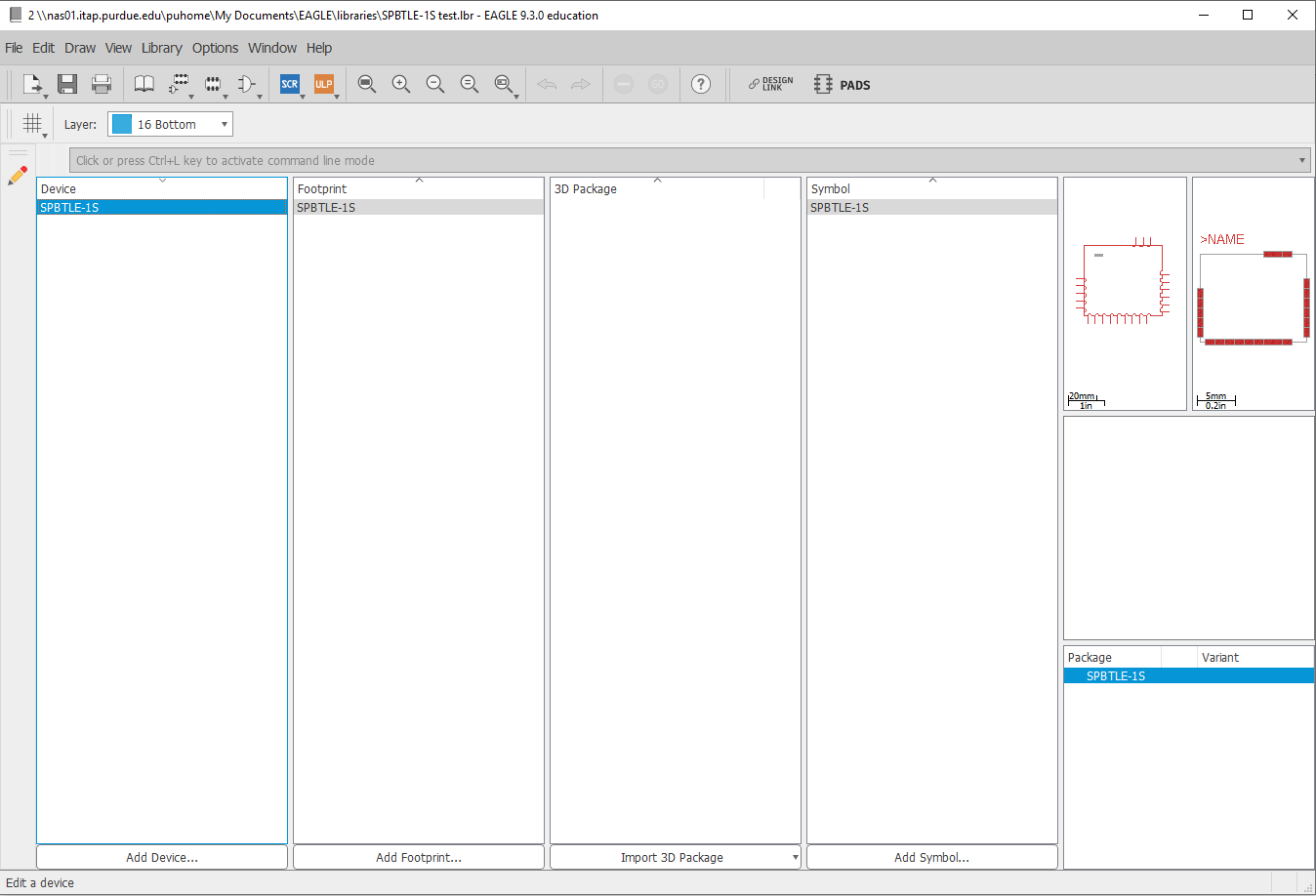Image resolution: width=1316 pixels, height=896 pixels.
Task: Click the Import 3D Package button
Action: click(x=670, y=857)
